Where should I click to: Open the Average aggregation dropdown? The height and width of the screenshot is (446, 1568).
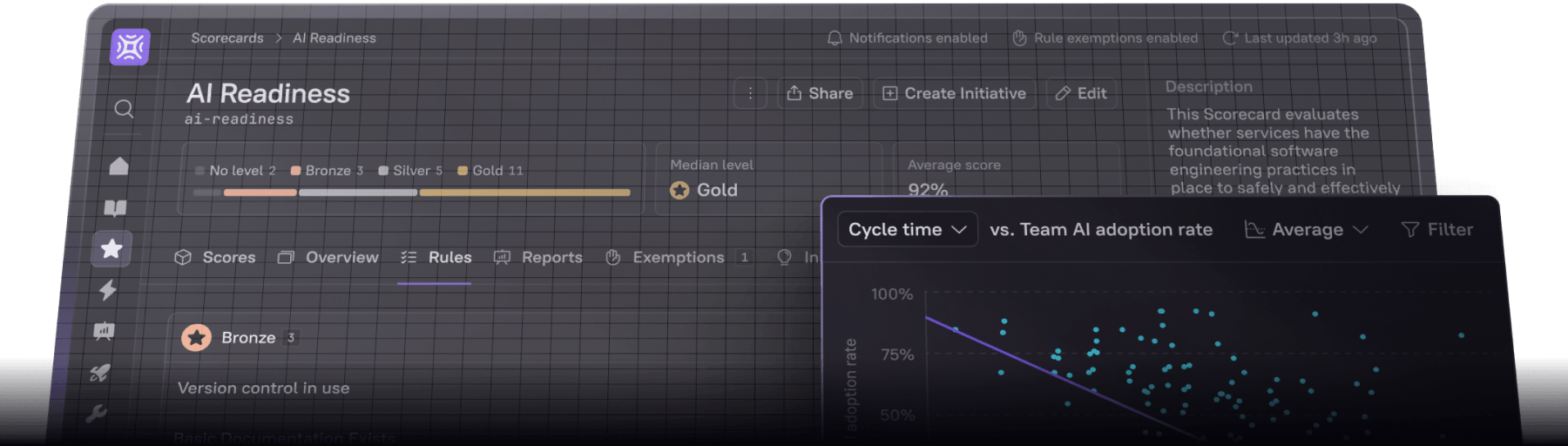1307,230
